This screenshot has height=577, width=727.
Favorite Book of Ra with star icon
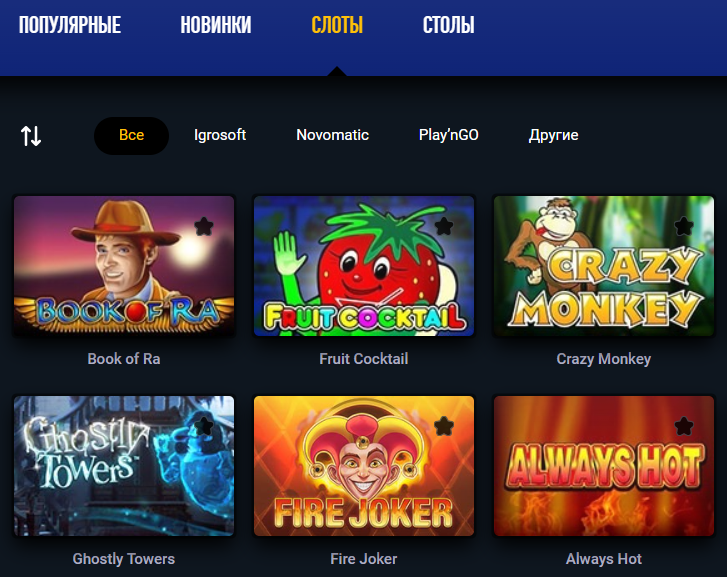[204, 227]
